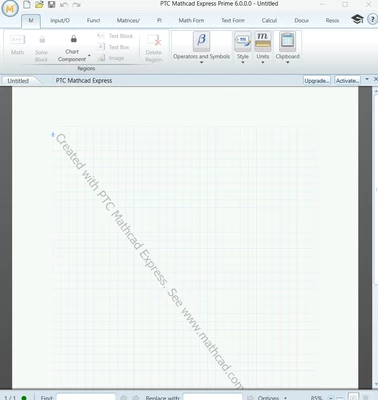This screenshot has height=400, width=378.
Task: Click the find next arrow
Action: tap(136, 397)
